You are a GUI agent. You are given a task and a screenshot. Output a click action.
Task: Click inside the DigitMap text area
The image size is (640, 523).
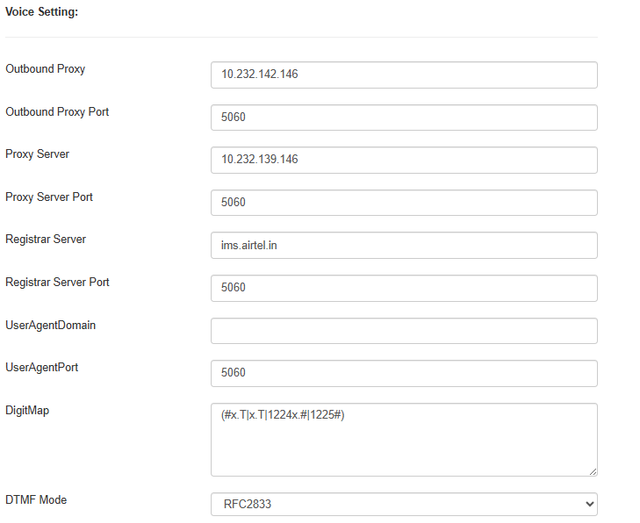pos(404,440)
